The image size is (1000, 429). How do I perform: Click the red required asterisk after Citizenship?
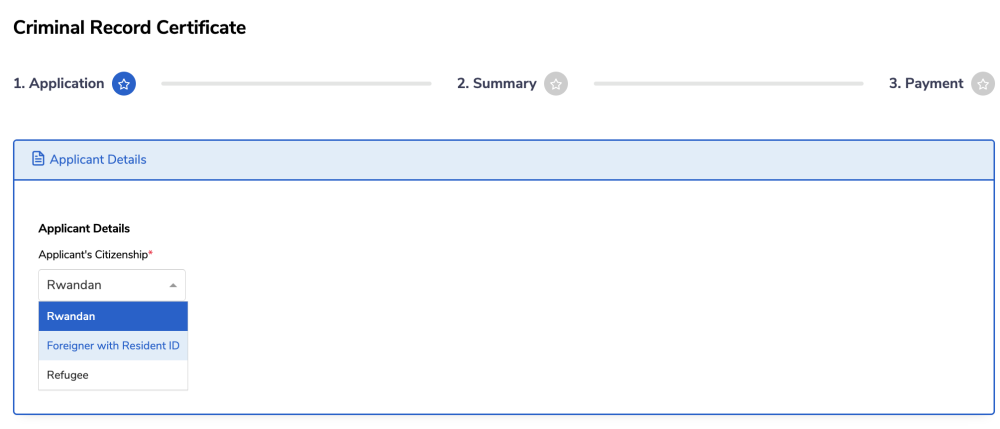pos(150,253)
